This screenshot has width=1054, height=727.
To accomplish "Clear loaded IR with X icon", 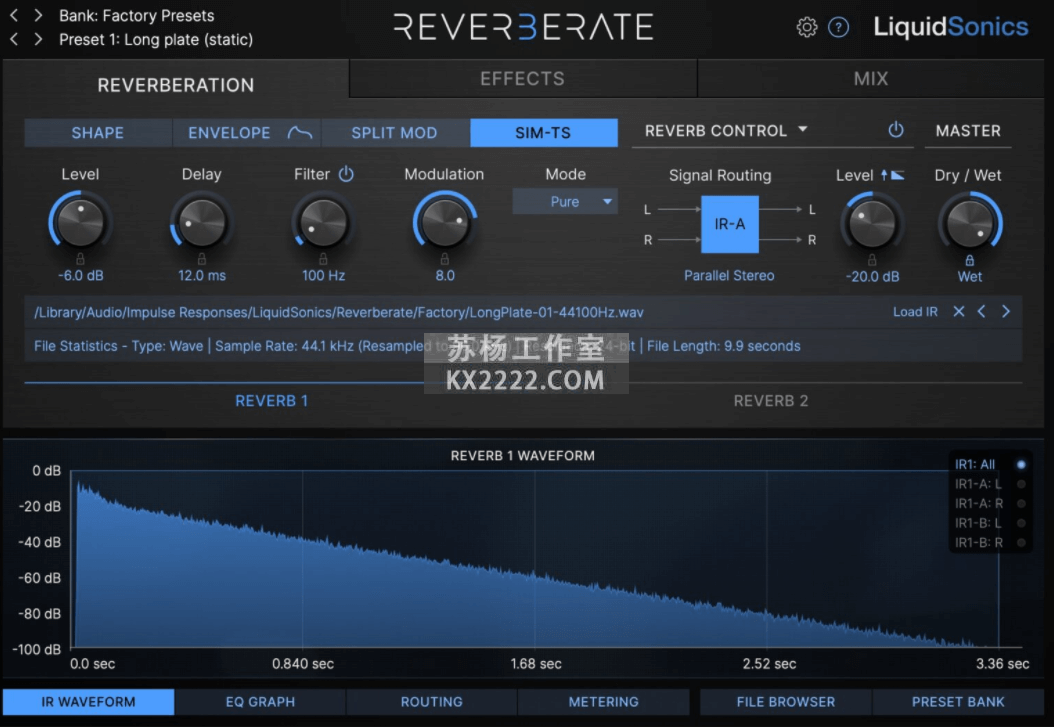I will pyautogui.click(x=959, y=311).
